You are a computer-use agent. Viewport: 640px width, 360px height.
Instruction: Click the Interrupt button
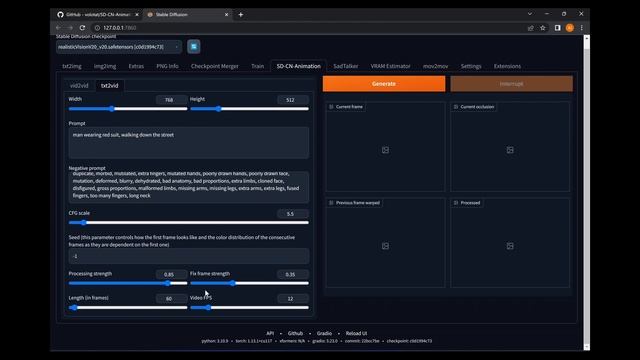511,84
